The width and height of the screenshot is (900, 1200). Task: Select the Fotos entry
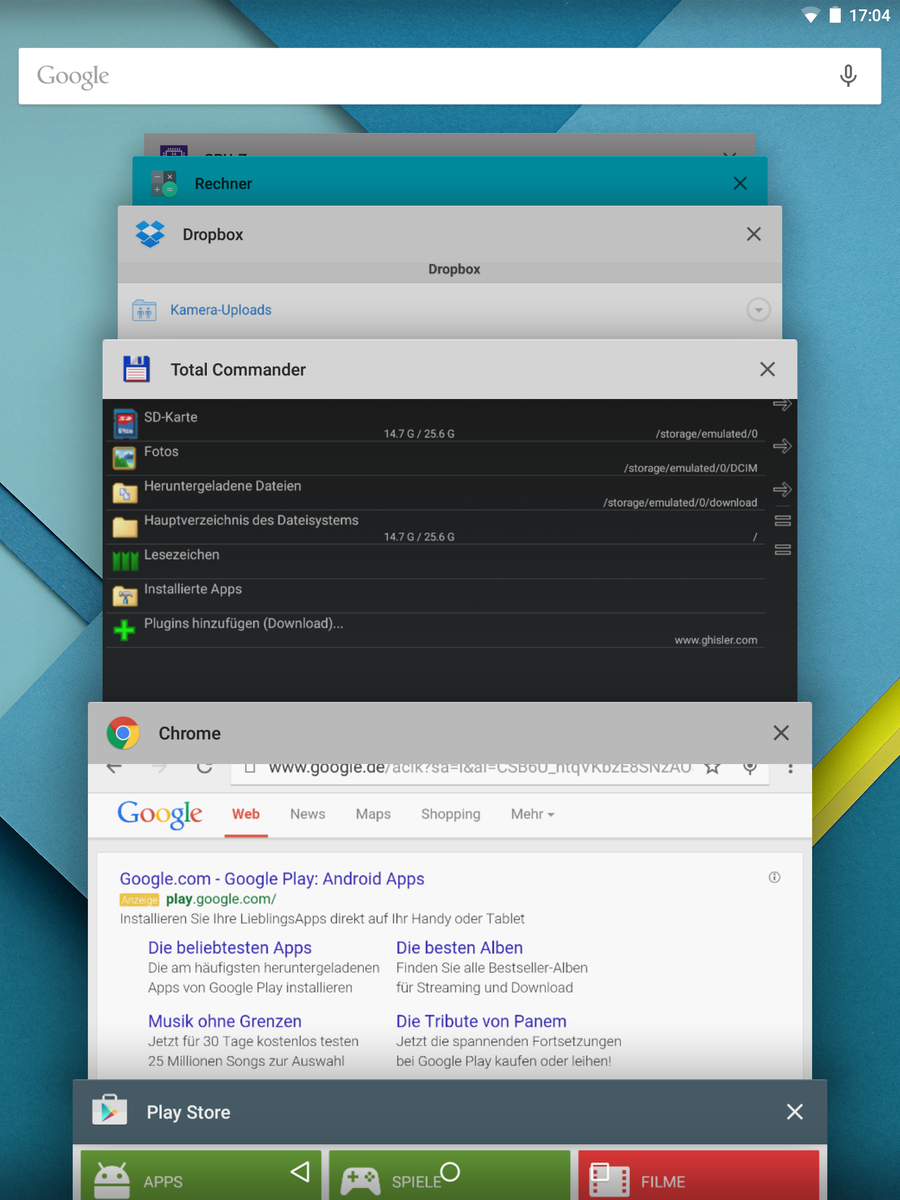click(435, 459)
